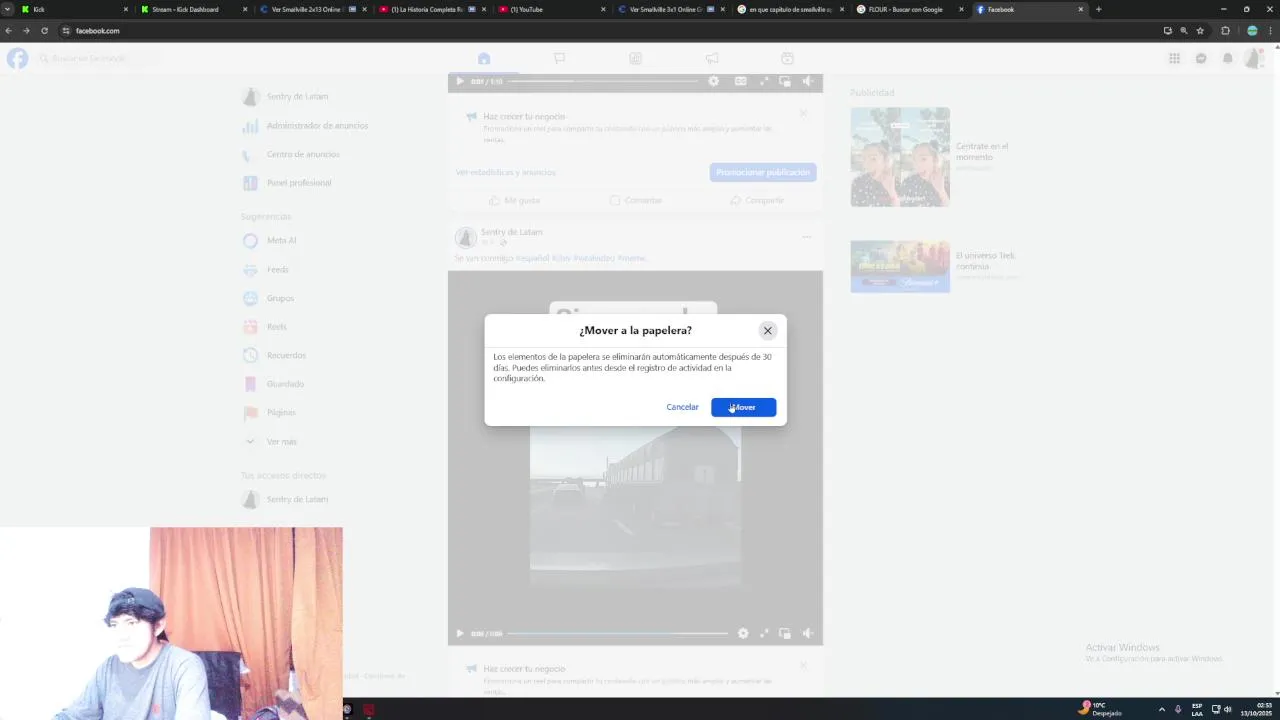Reload the facebook.com page
1280x720 pixels.
pos(44,31)
